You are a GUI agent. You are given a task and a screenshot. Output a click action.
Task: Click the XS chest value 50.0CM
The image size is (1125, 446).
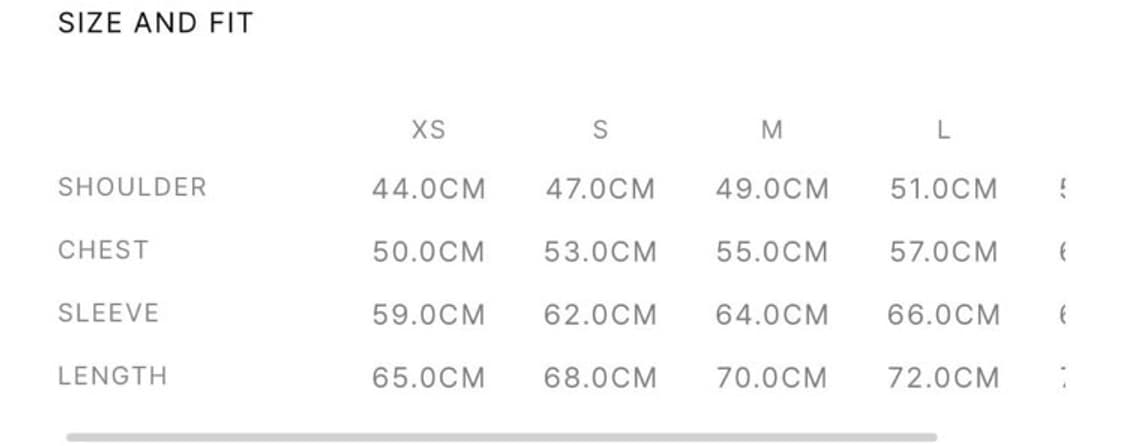coord(428,252)
